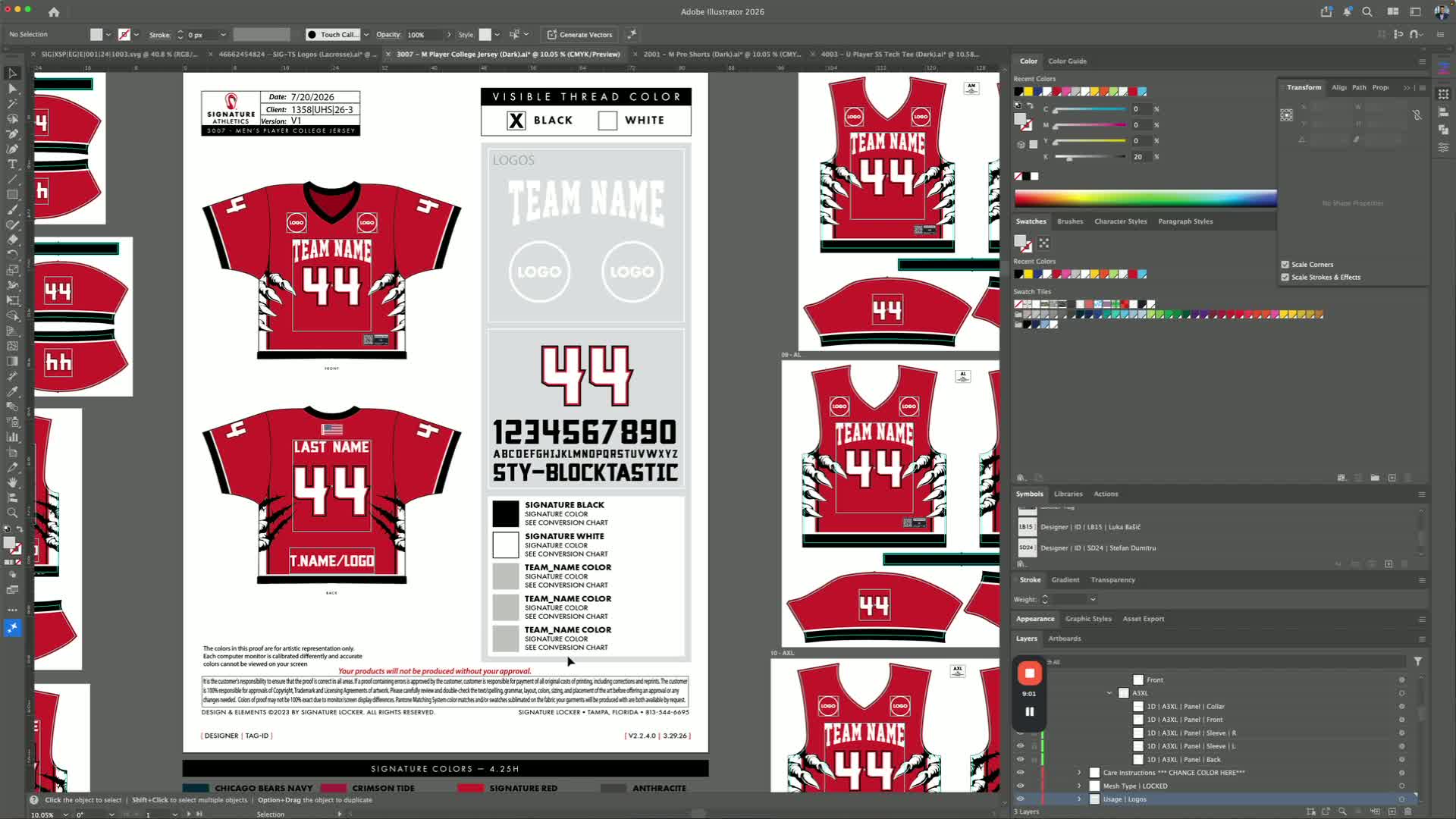
Task: Click the Stroke label in control bar
Action: [x=159, y=35]
